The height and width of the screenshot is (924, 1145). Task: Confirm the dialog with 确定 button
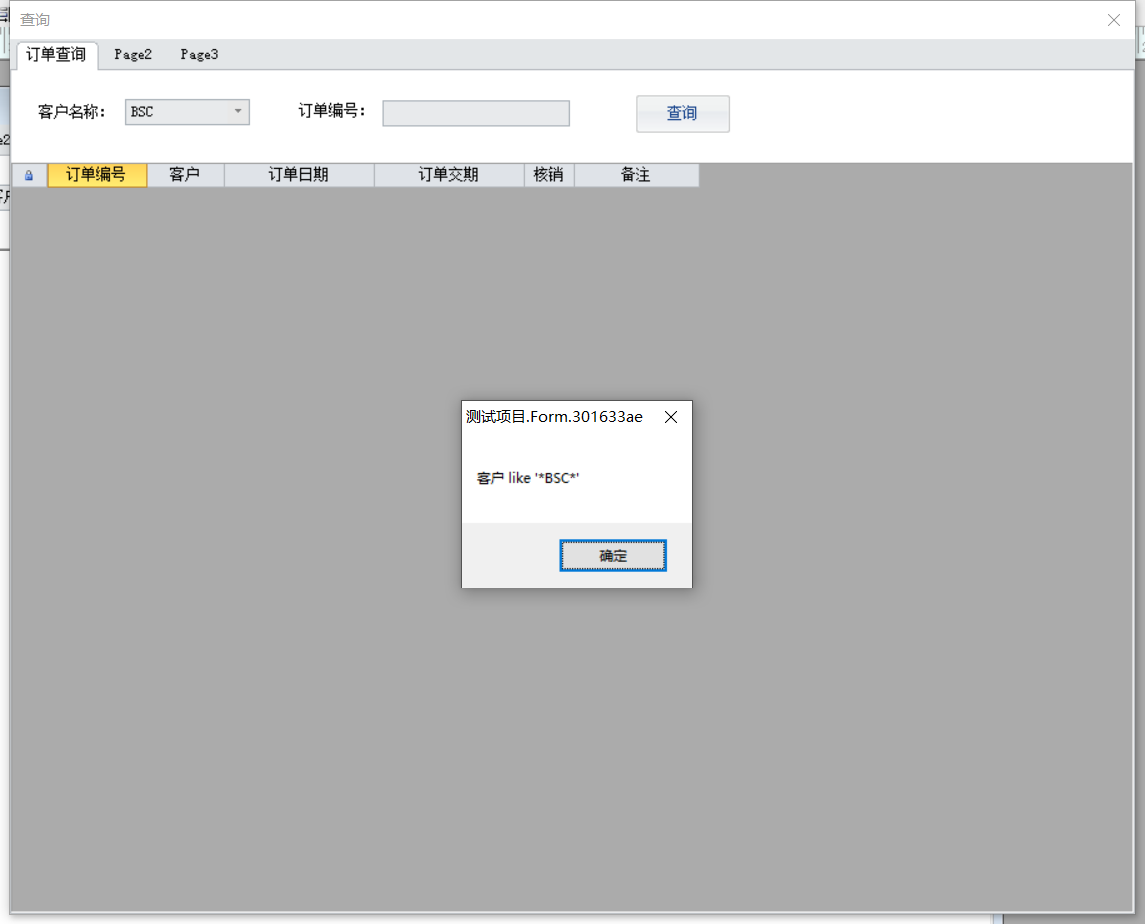(613, 556)
